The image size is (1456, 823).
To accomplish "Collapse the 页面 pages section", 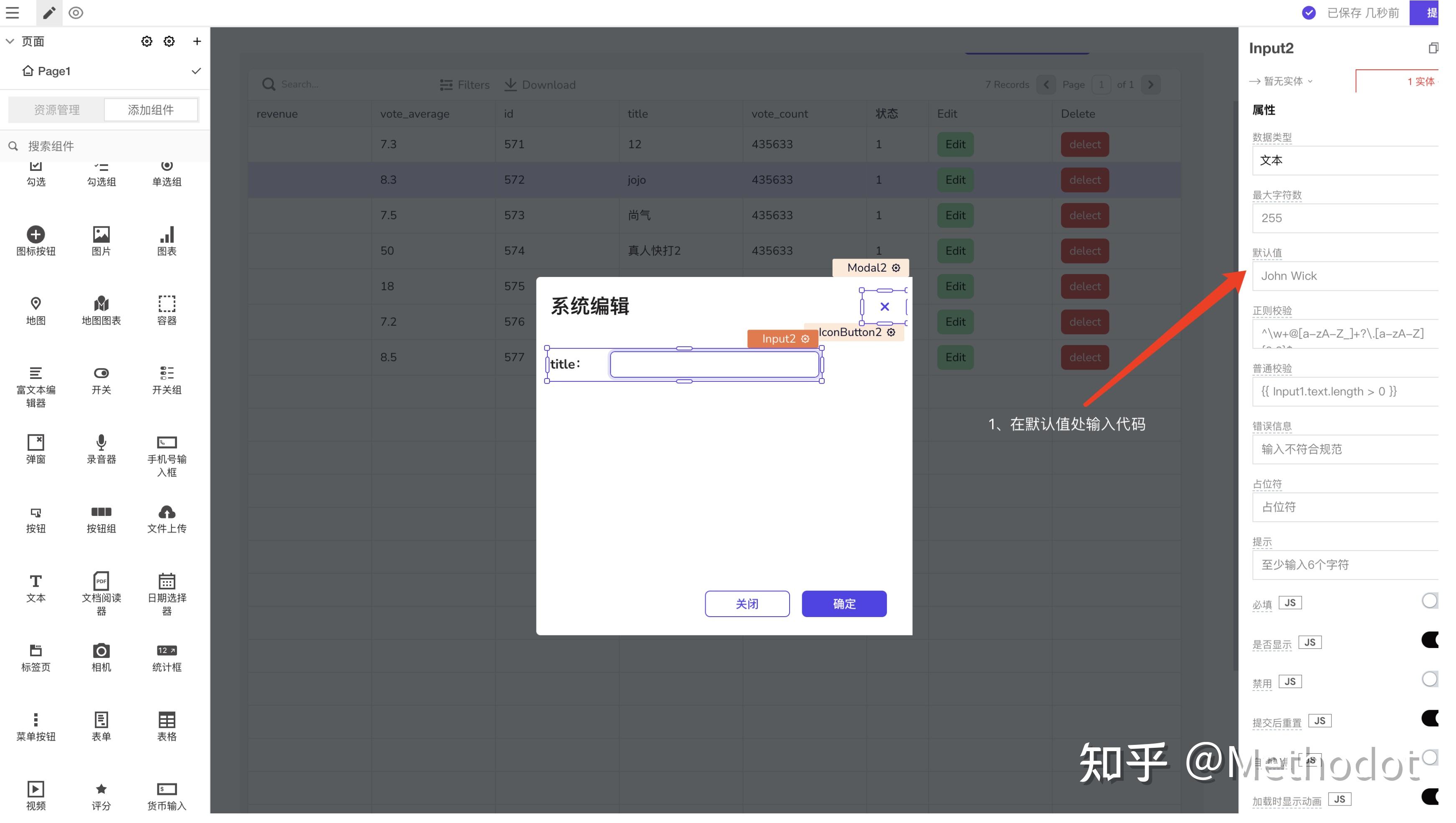I will [10, 41].
